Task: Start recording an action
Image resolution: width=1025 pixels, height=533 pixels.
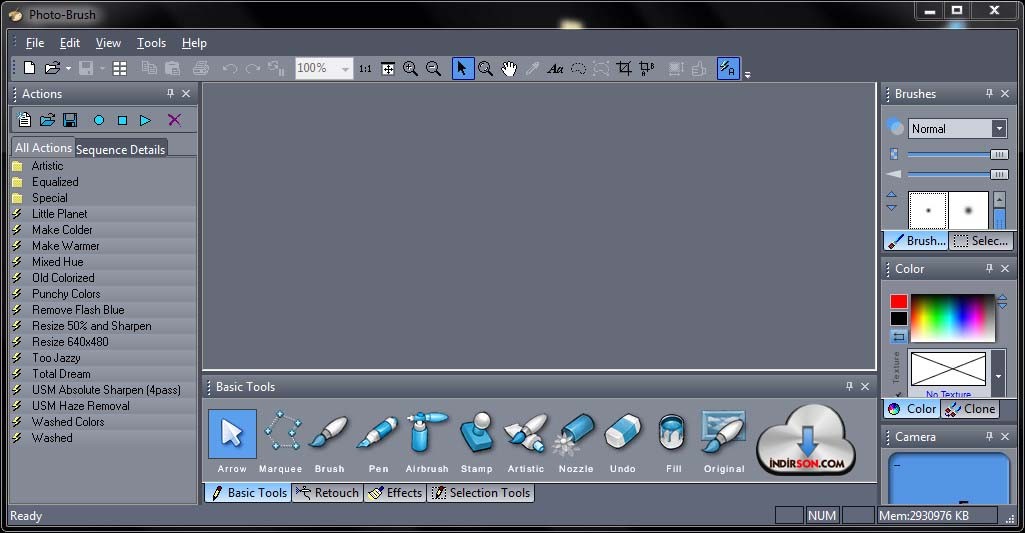Action: pos(99,120)
